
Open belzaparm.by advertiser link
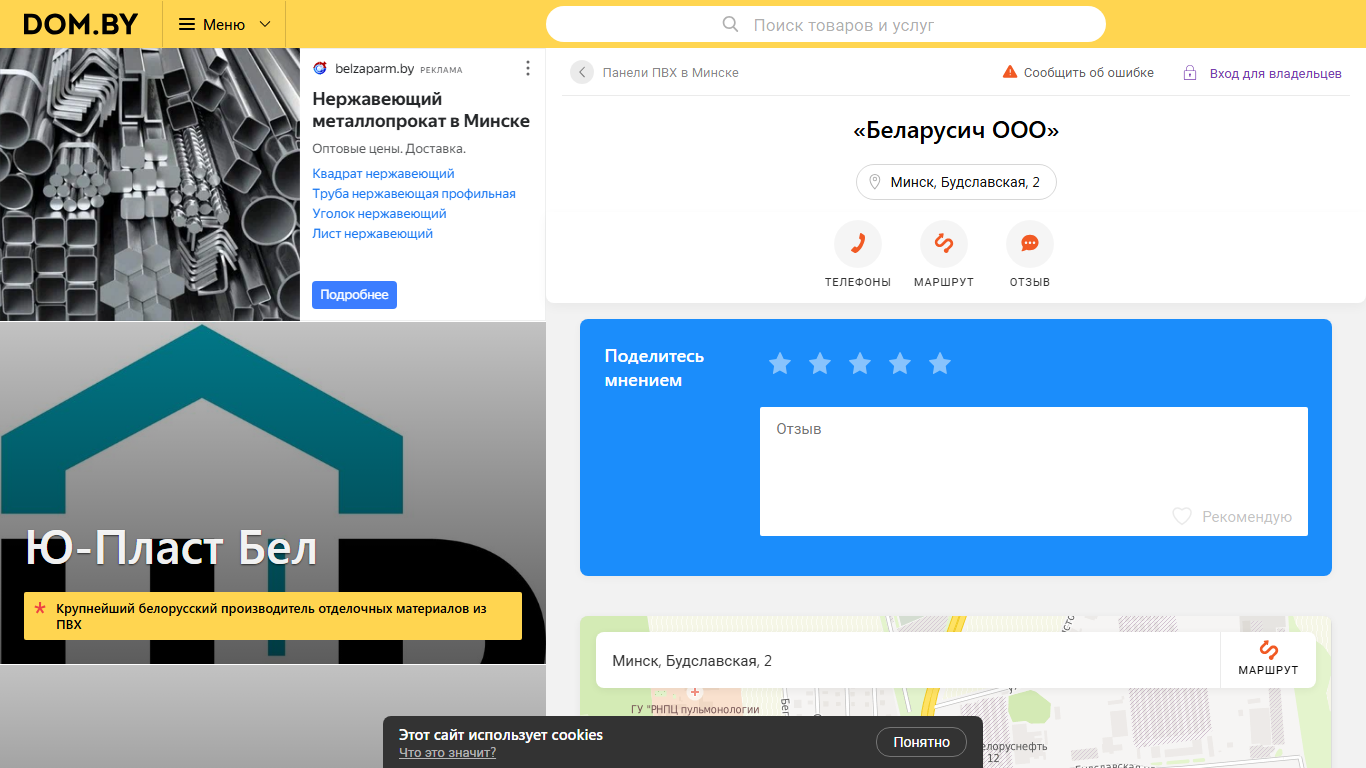(373, 69)
